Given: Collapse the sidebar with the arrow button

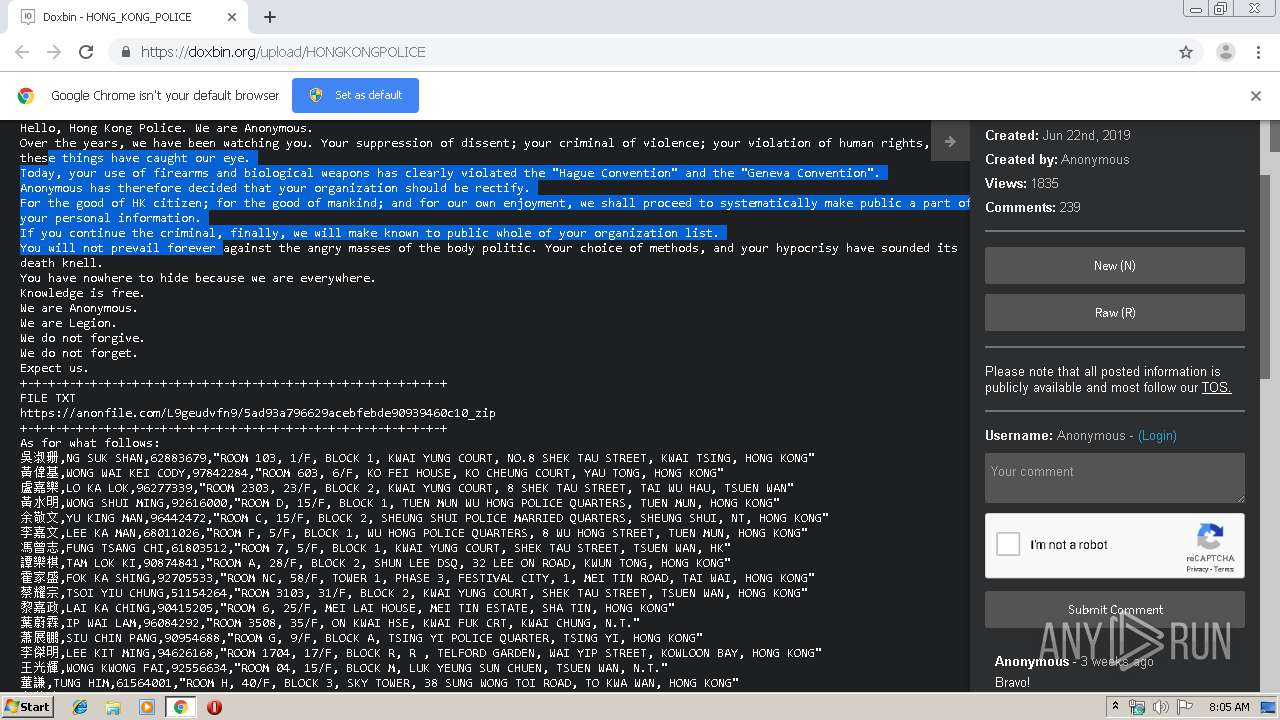Looking at the screenshot, I should pyautogui.click(x=950, y=142).
